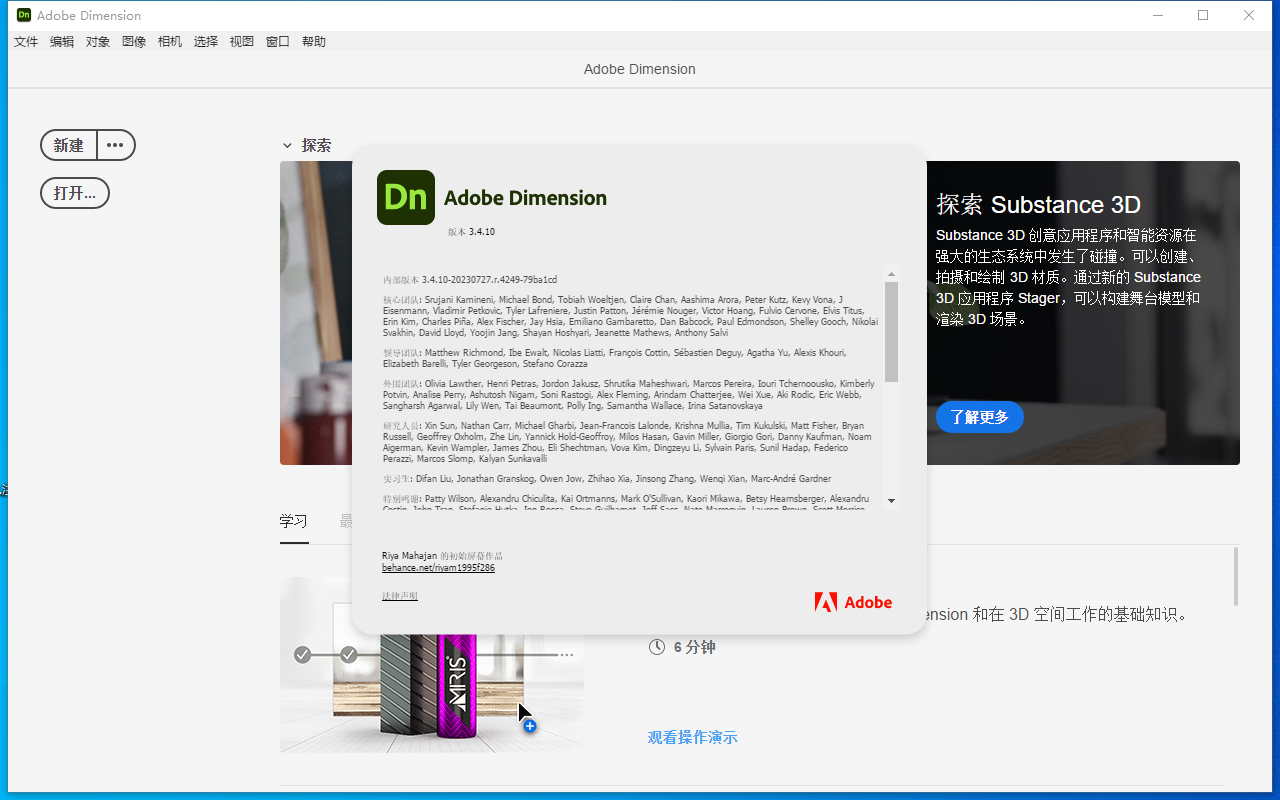
Task: Open the ••• menu beside 新建
Action: (x=114, y=145)
